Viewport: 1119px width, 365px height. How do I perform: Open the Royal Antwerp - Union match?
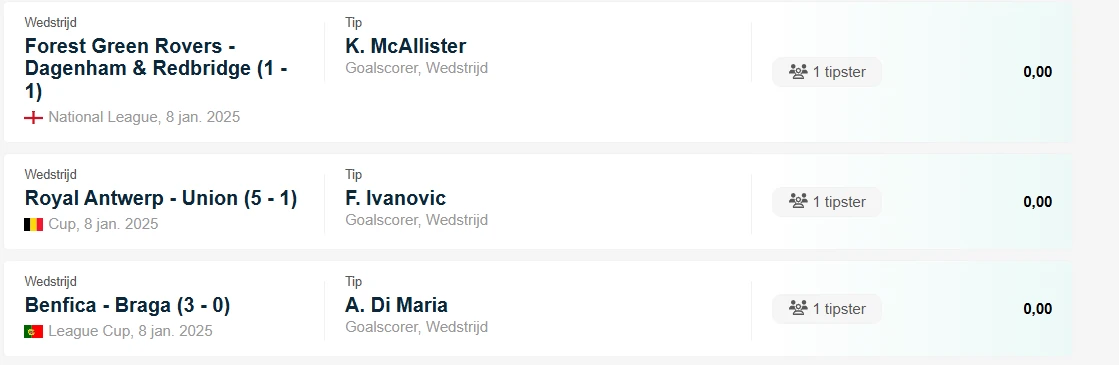[x=161, y=198]
